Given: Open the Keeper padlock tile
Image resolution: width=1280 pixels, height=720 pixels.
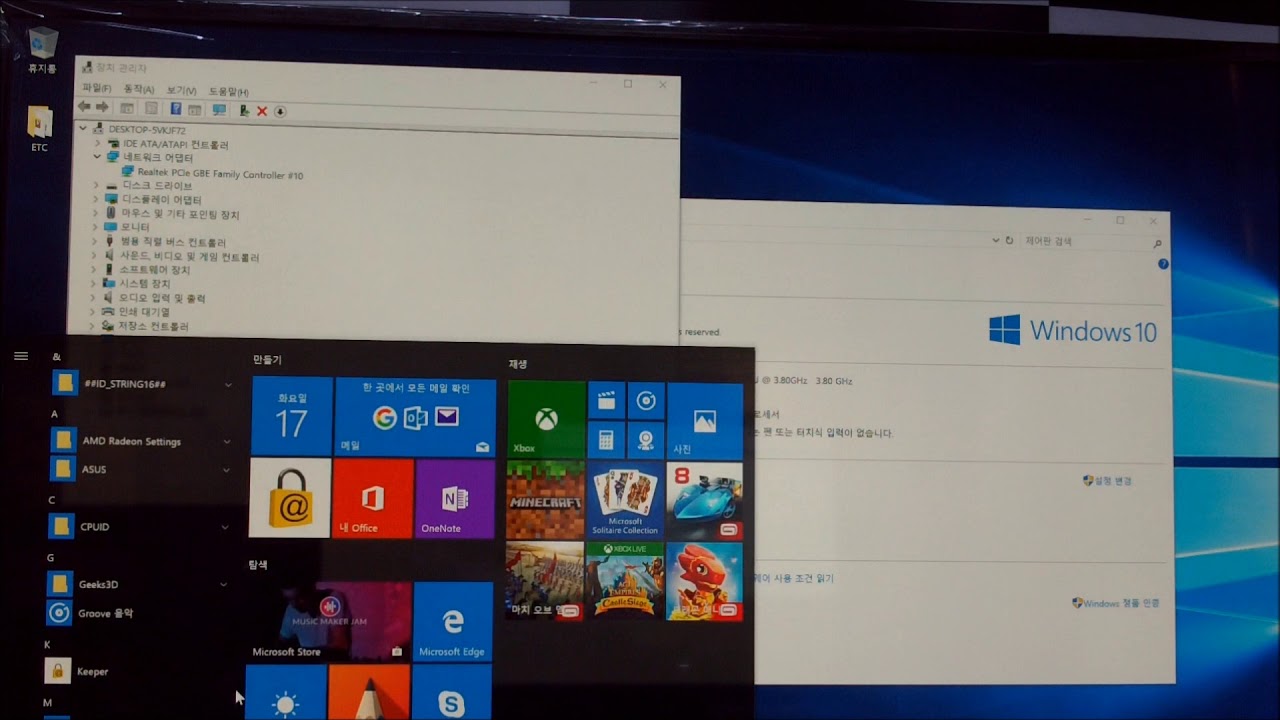Looking at the screenshot, I should tap(290, 498).
